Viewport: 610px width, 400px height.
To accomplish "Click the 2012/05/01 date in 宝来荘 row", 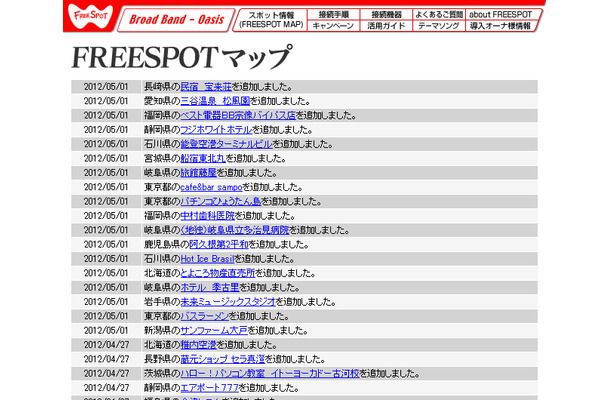I will pyautogui.click(x=106, y=87).
